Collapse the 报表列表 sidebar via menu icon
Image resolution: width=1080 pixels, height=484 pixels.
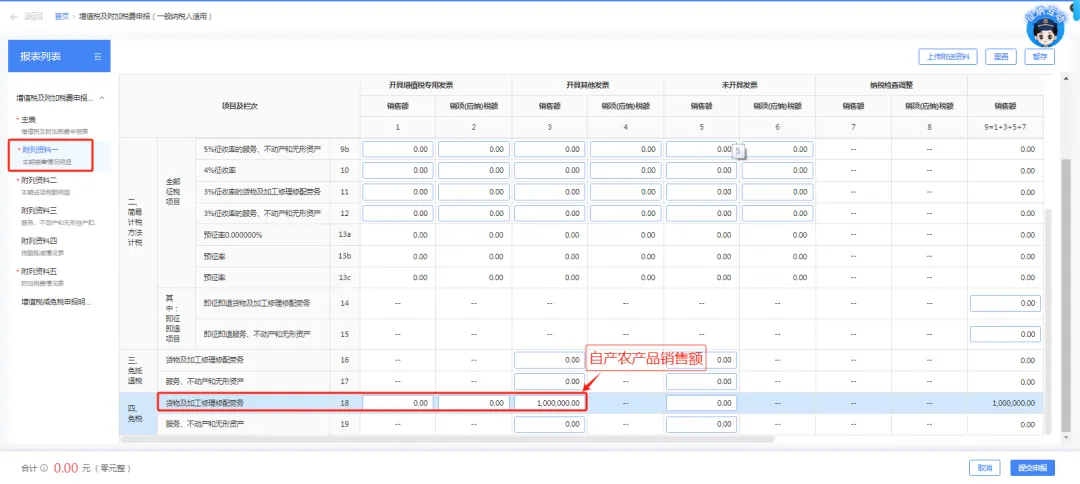pos(97,57)
